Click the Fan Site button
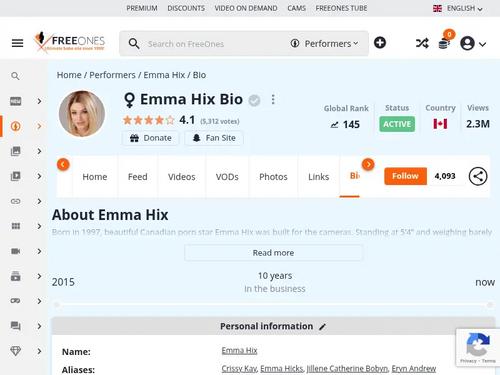 214,138
